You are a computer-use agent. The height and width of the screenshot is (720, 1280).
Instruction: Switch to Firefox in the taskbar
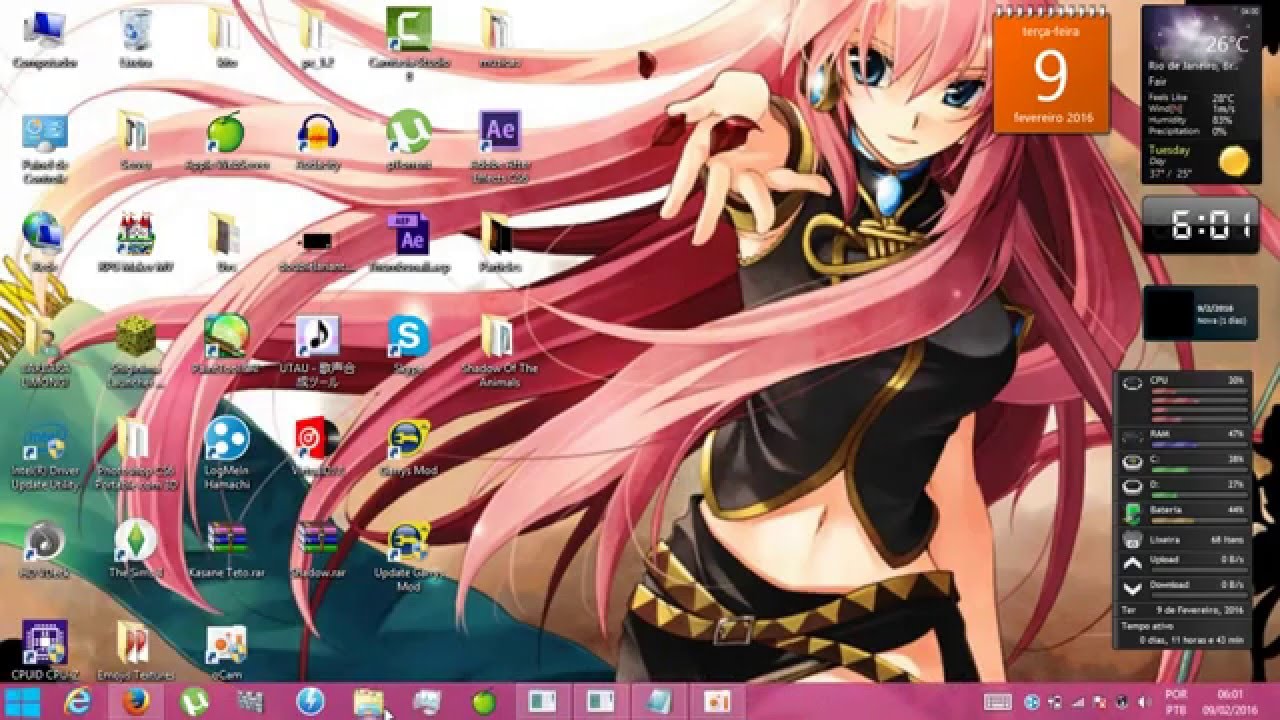[135, 702]
